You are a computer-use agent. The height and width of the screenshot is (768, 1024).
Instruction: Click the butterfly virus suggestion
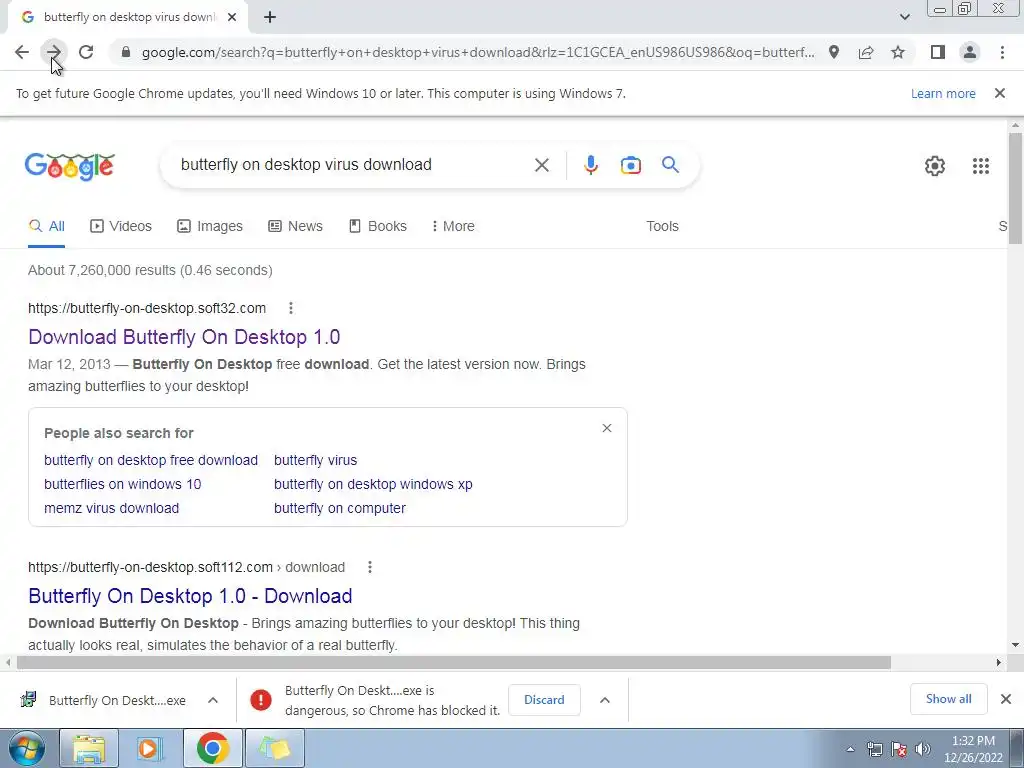pyautogui.click(x=315, y=460)
